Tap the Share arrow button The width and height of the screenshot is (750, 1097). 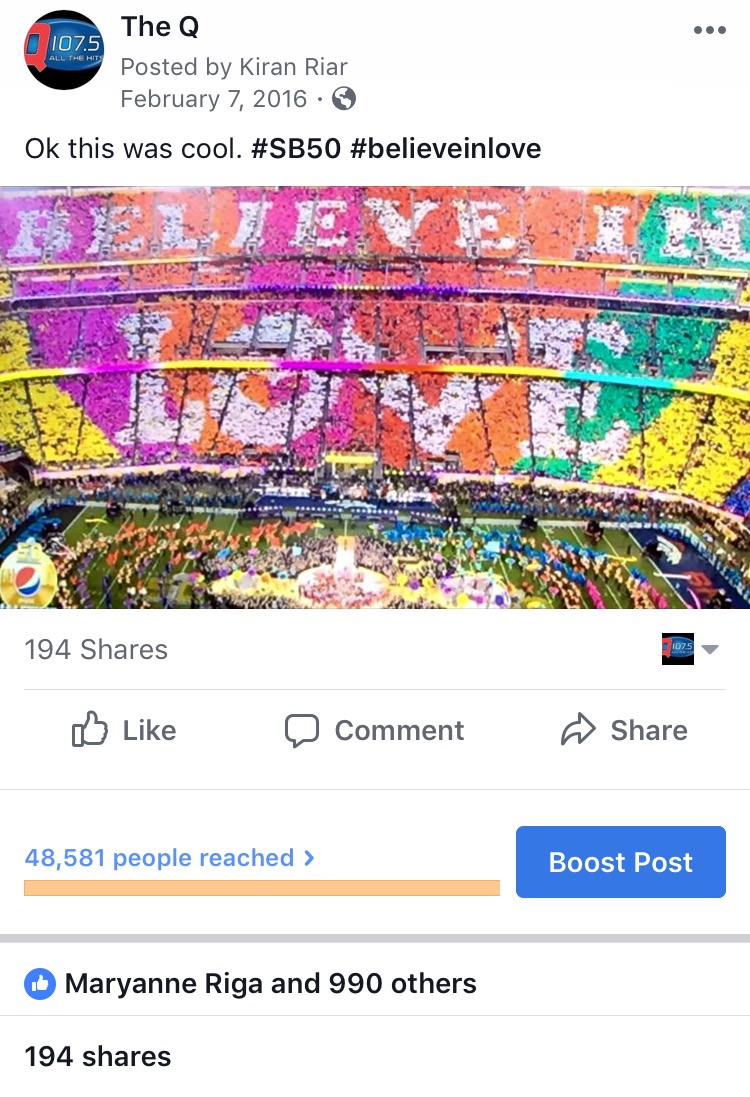624,731
